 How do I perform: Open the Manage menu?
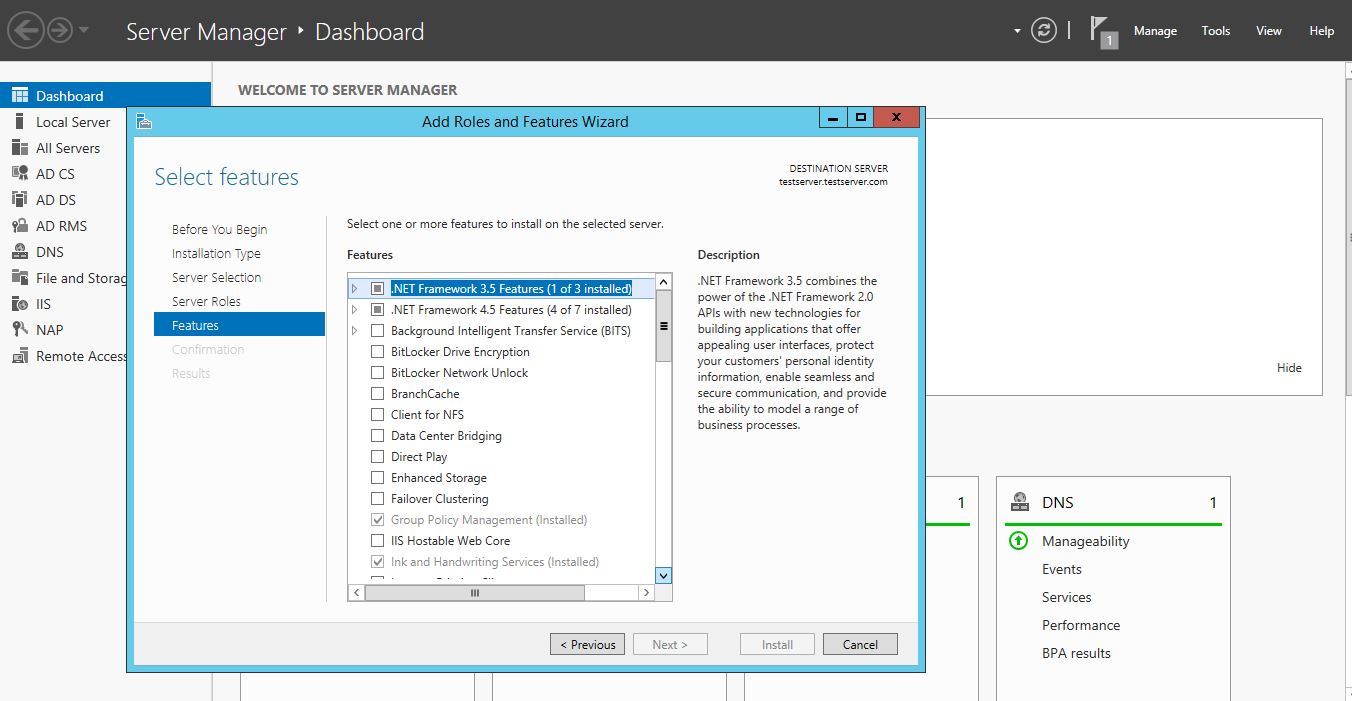pos(1155,31)
